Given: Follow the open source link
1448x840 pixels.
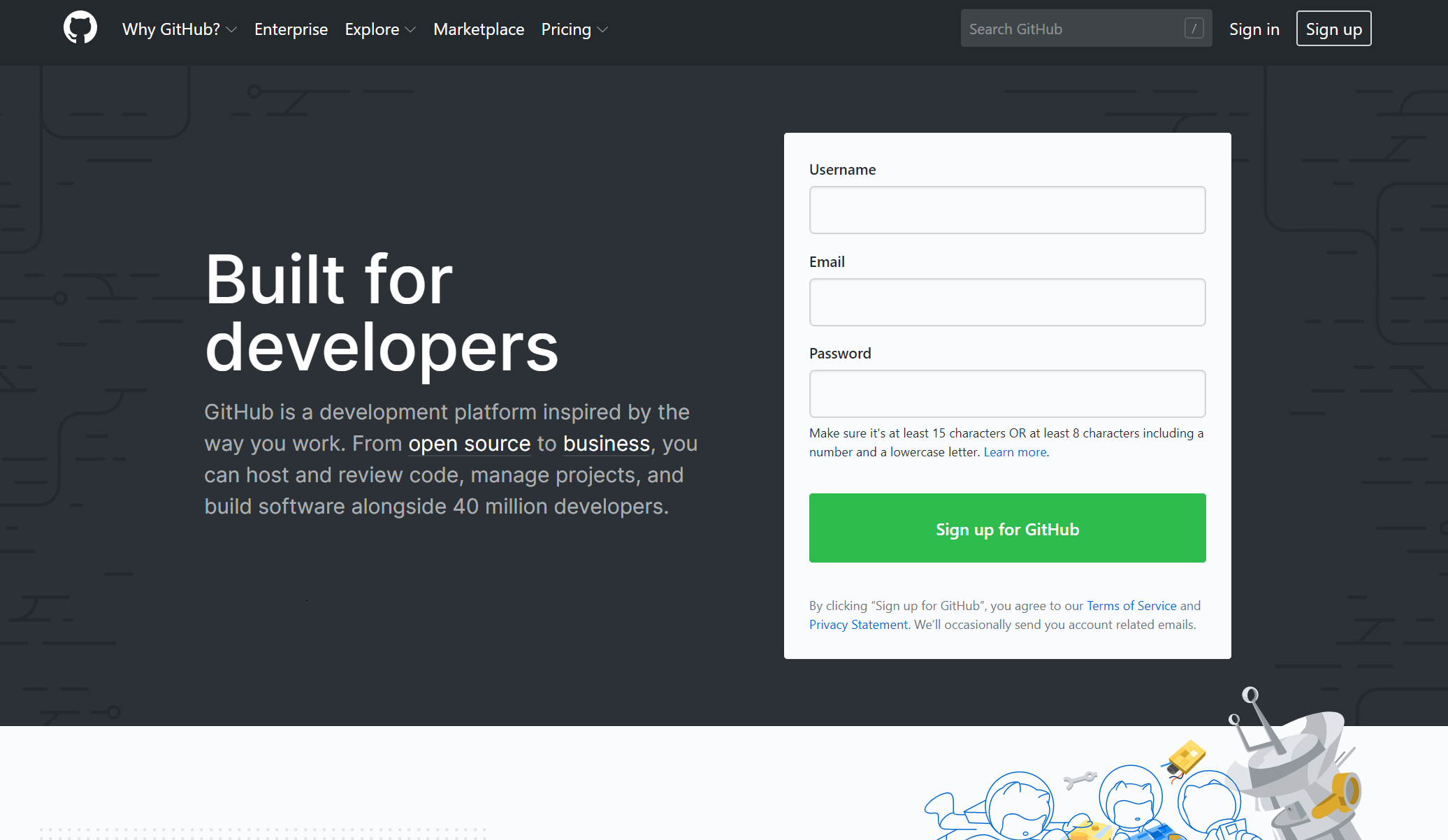Looking at the screenshot, I should [469, 444].
